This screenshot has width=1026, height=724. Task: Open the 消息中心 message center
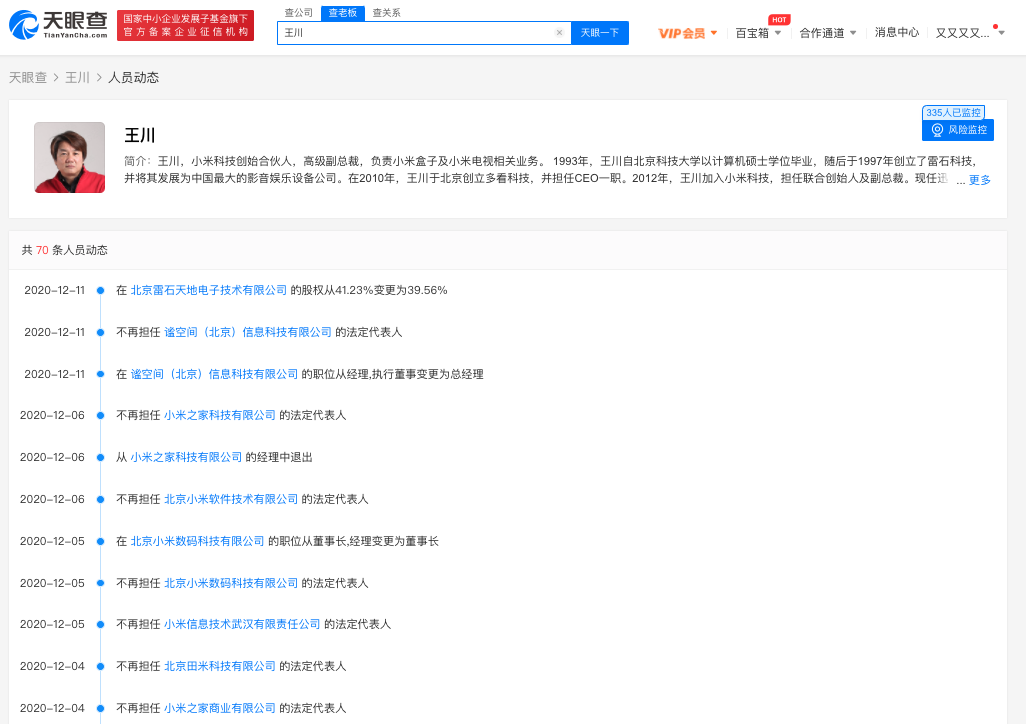coord(896,33)
